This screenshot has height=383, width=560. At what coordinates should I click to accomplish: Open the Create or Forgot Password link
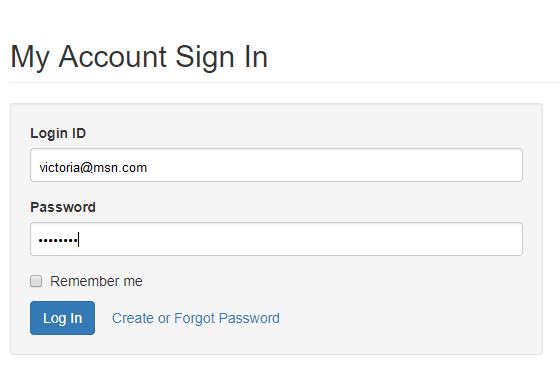click(x=196, y=318)
